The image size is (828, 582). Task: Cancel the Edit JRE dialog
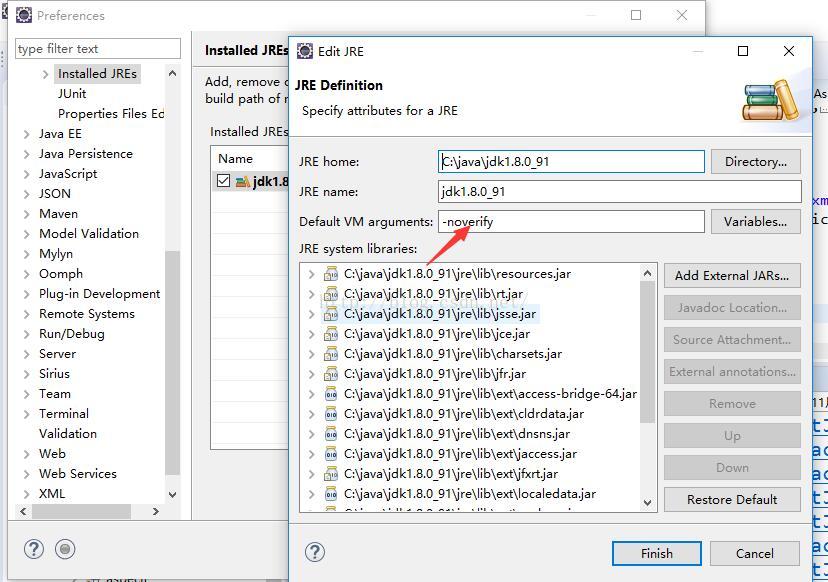click(x=755, y=553)
